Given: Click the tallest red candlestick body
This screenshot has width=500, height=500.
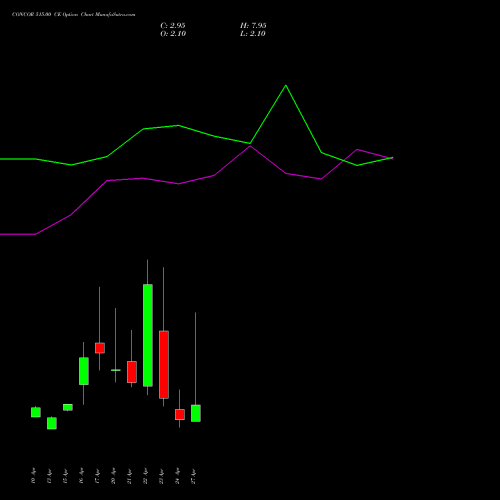Looking at the screenshot, I should 164,365.
